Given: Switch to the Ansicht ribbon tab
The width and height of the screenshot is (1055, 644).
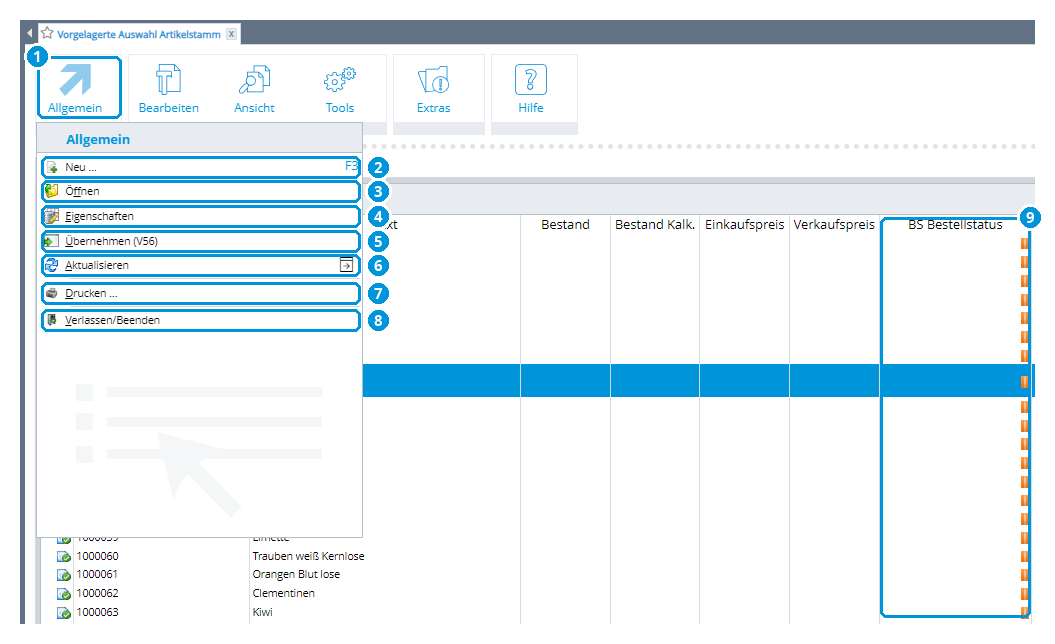Looking at the screenshot, I should tap(254, 89).
